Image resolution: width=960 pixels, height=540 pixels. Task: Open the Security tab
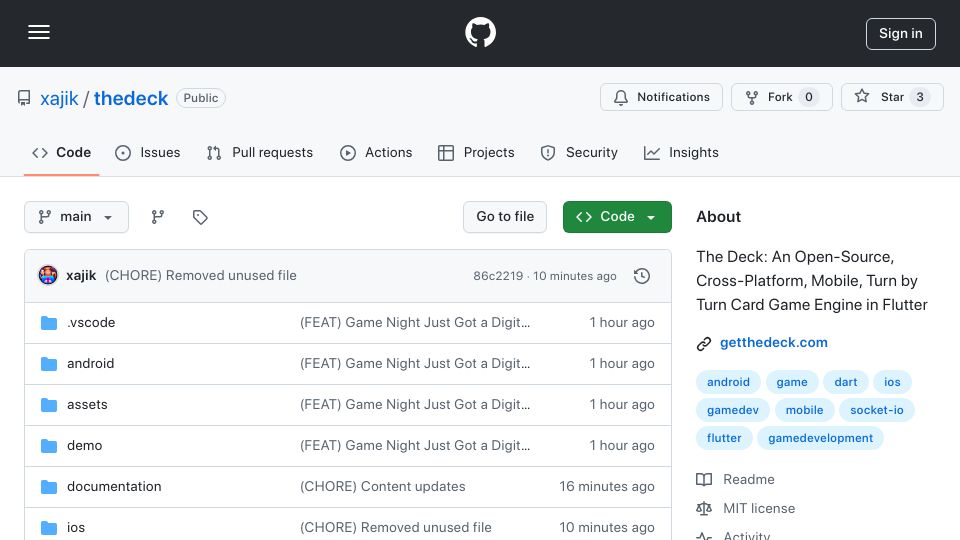pos(579,152)
